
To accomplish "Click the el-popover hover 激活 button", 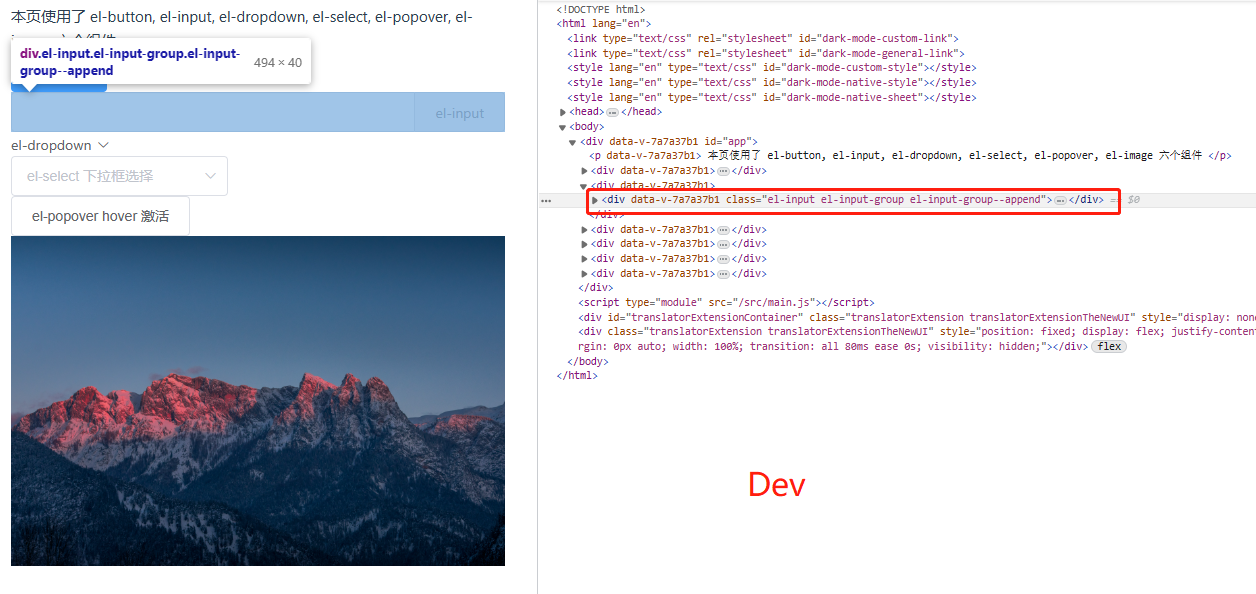I will pos(100,216).
